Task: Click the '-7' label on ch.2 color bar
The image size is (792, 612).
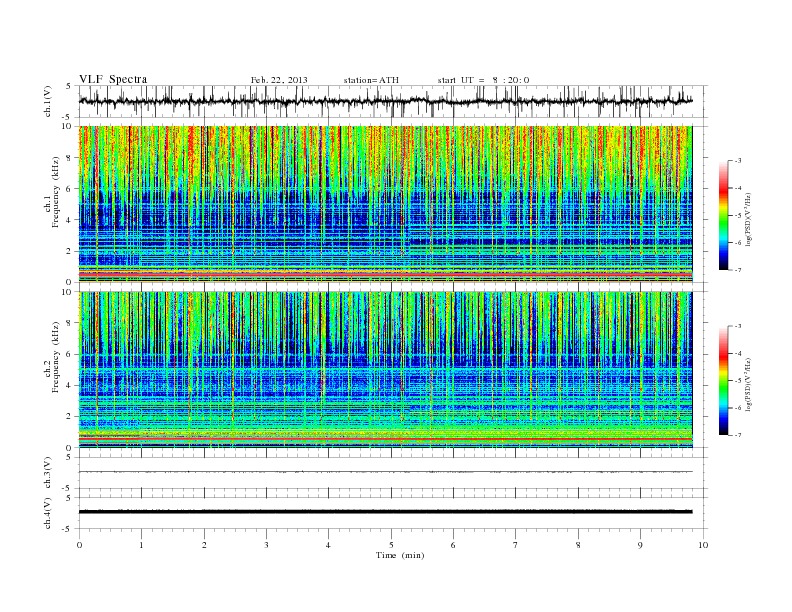Action: click(x=738, y=435)
